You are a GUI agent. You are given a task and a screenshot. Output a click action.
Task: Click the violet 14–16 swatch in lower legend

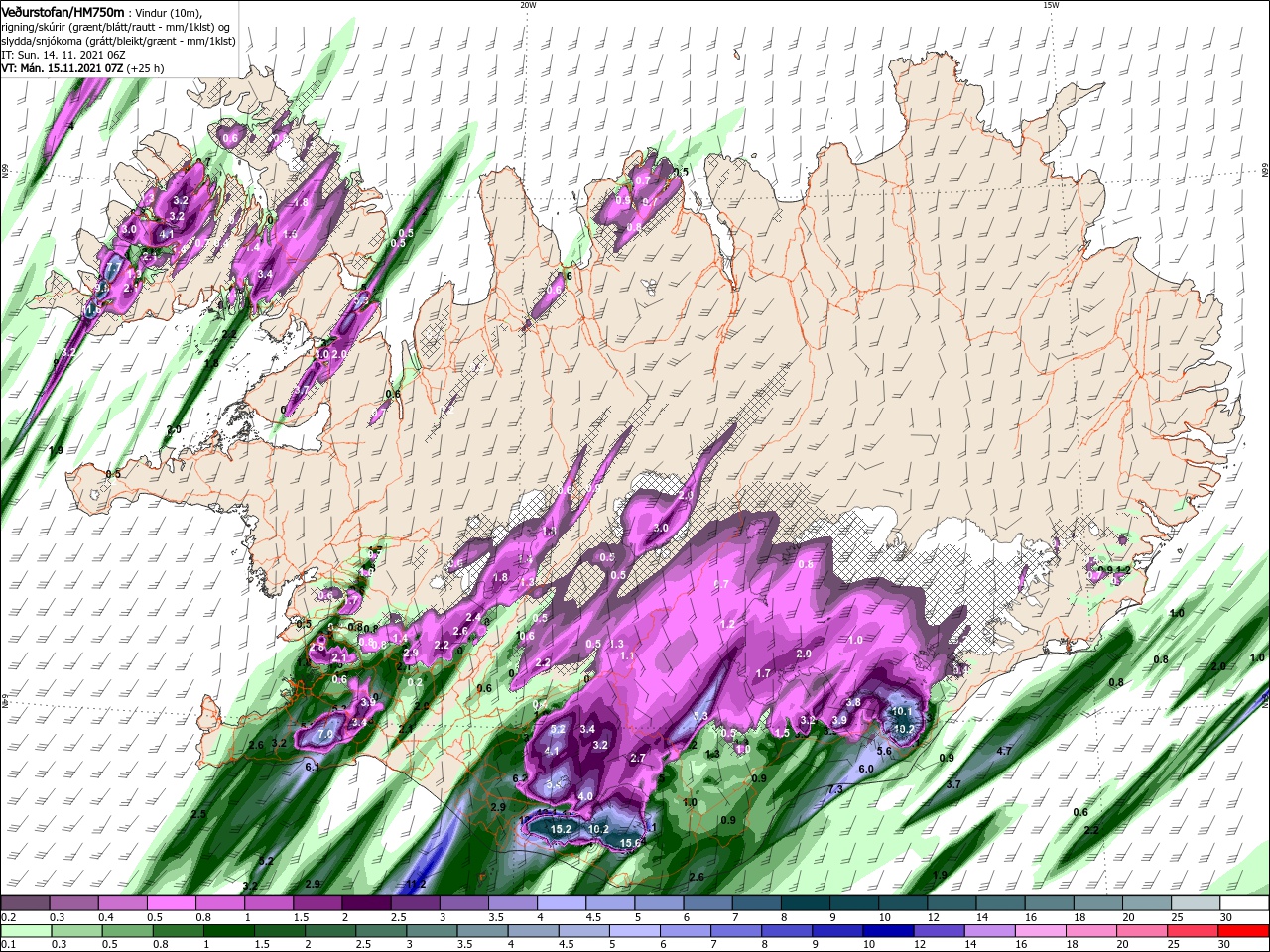pos(990,931)
